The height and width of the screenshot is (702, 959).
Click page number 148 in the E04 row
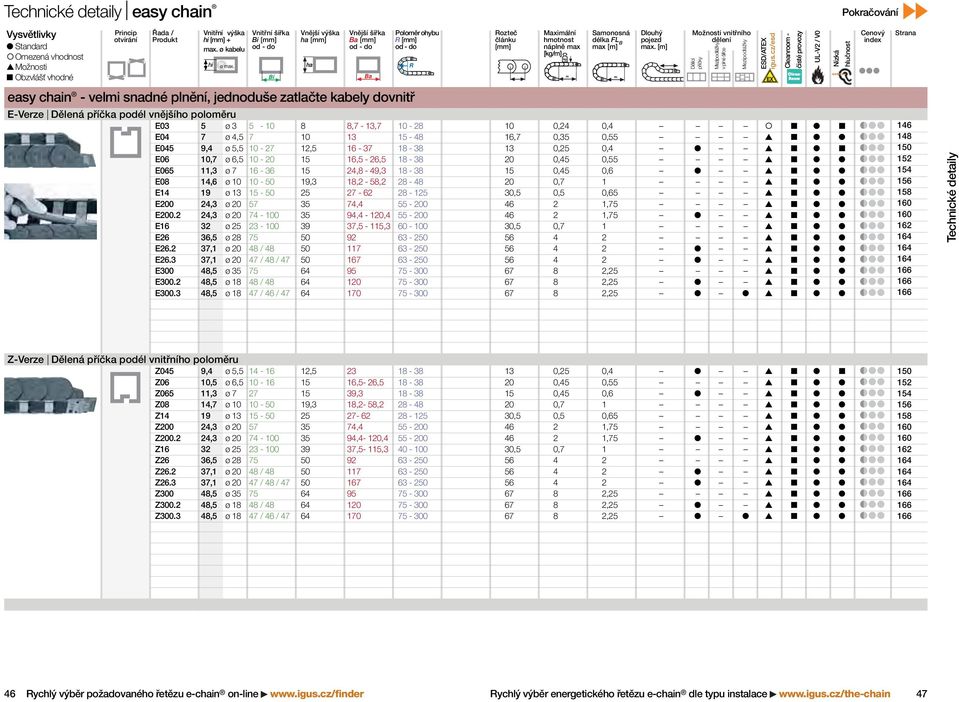point(904,136)
